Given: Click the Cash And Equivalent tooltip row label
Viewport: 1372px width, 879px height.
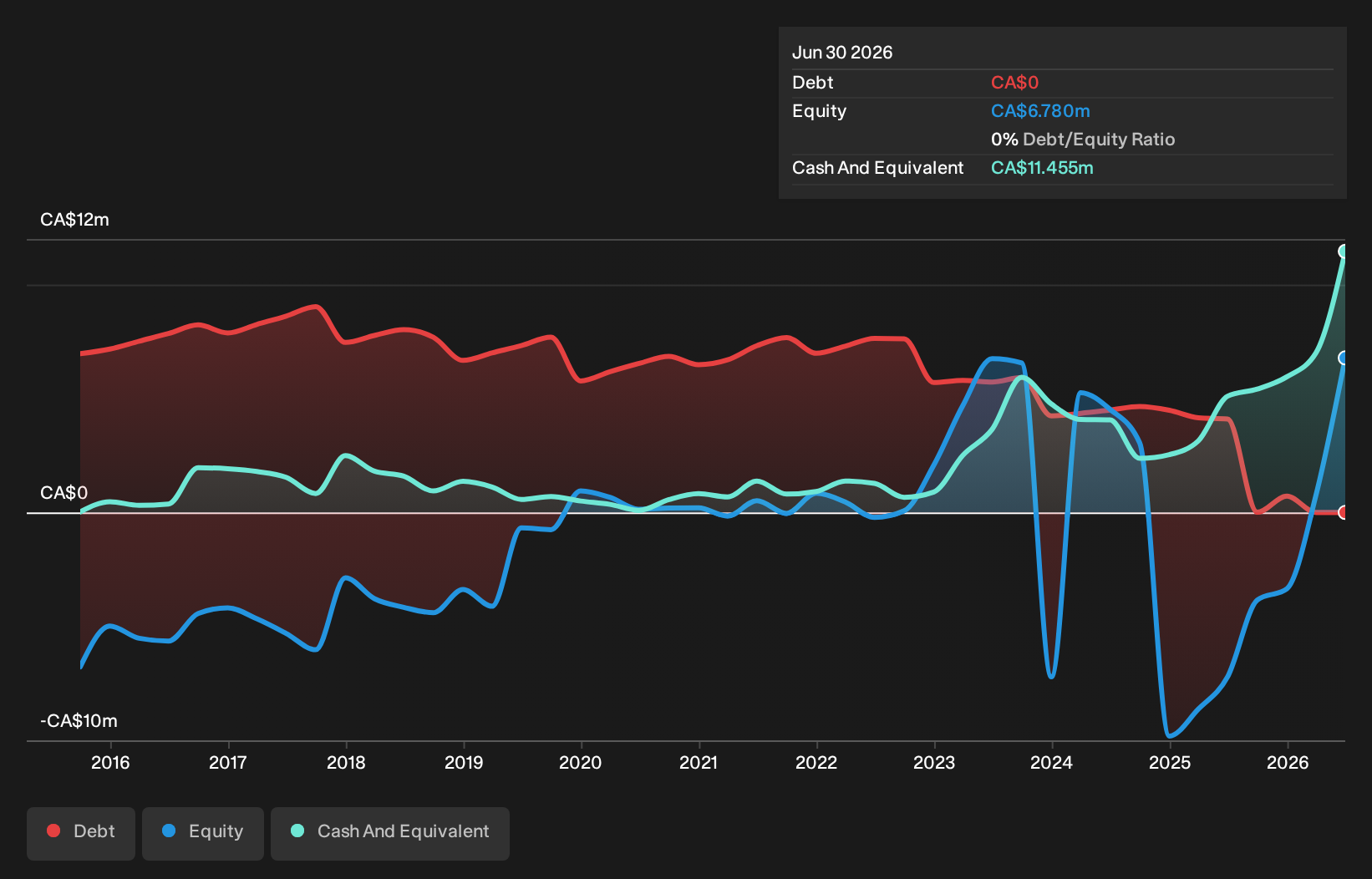Looking at the screenshot, I should (877, 168).
